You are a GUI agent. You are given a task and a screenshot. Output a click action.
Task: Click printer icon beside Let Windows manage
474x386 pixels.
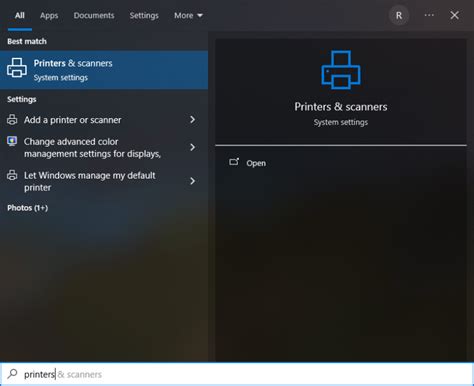click(12, 175)
